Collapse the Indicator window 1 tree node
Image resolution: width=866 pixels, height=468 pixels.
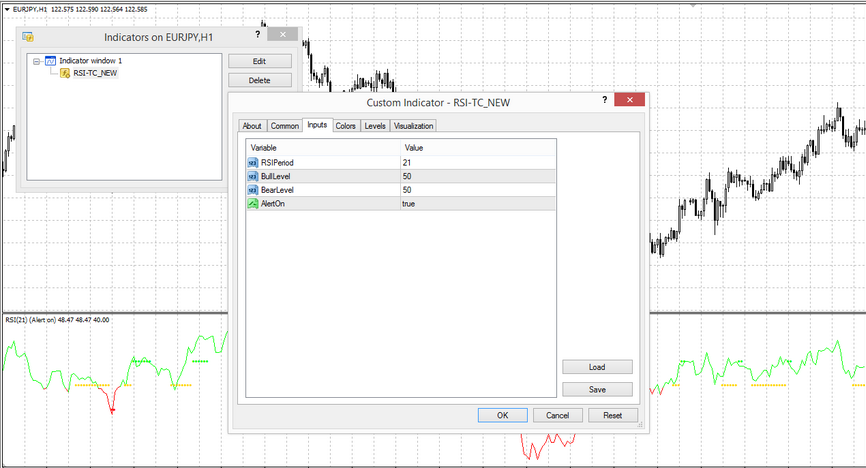tap(36, 61)
